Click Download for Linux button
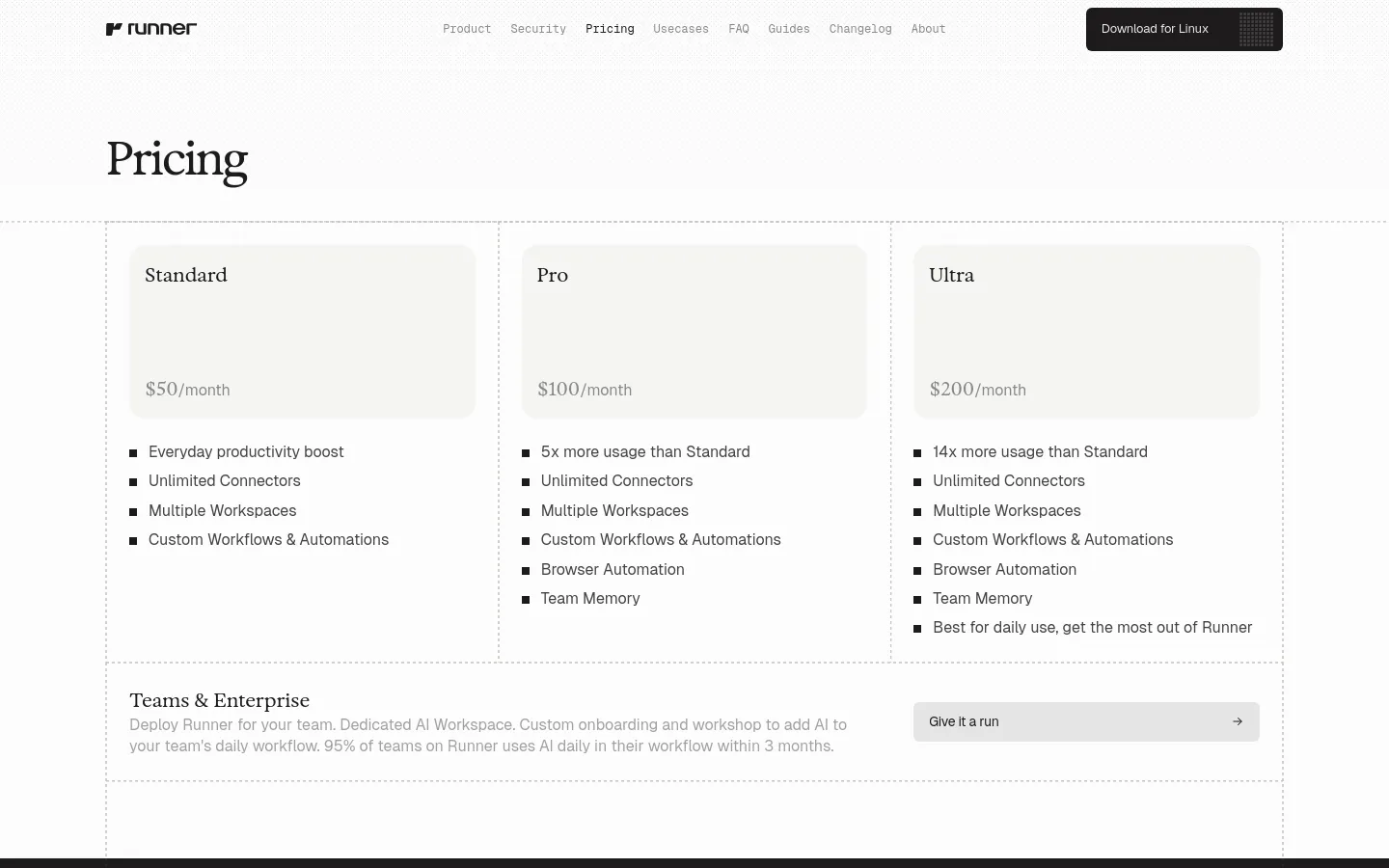Screen dimensions: 1389x868 pyautogui.click(x=1185, y=29)
